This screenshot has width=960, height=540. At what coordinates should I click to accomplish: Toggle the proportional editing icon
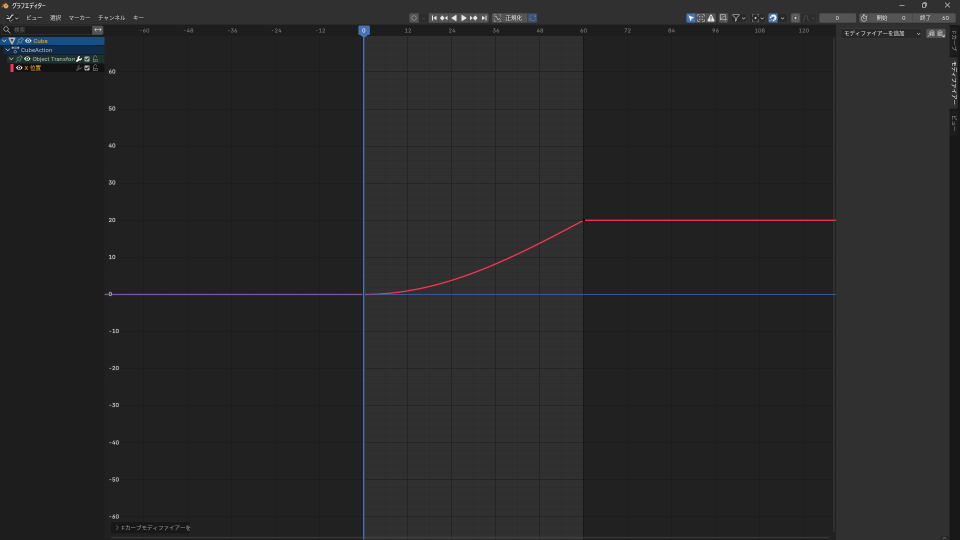[795, 18]
